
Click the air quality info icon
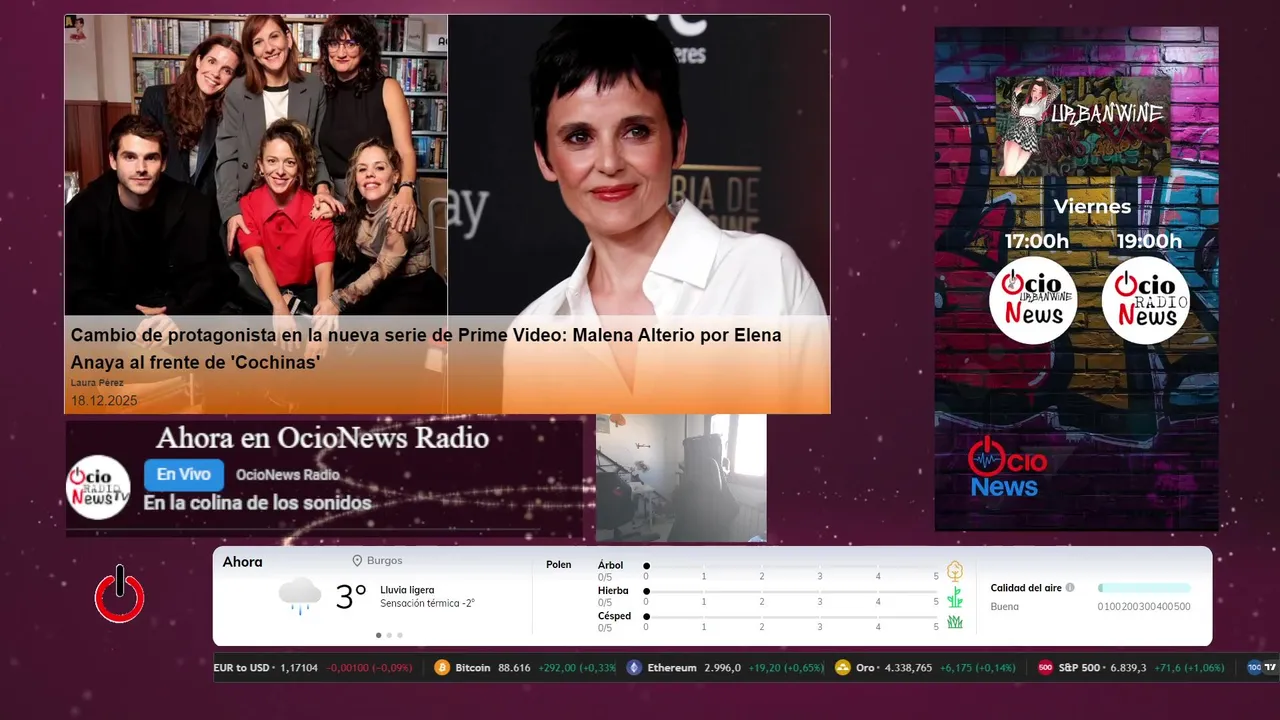1070,588
